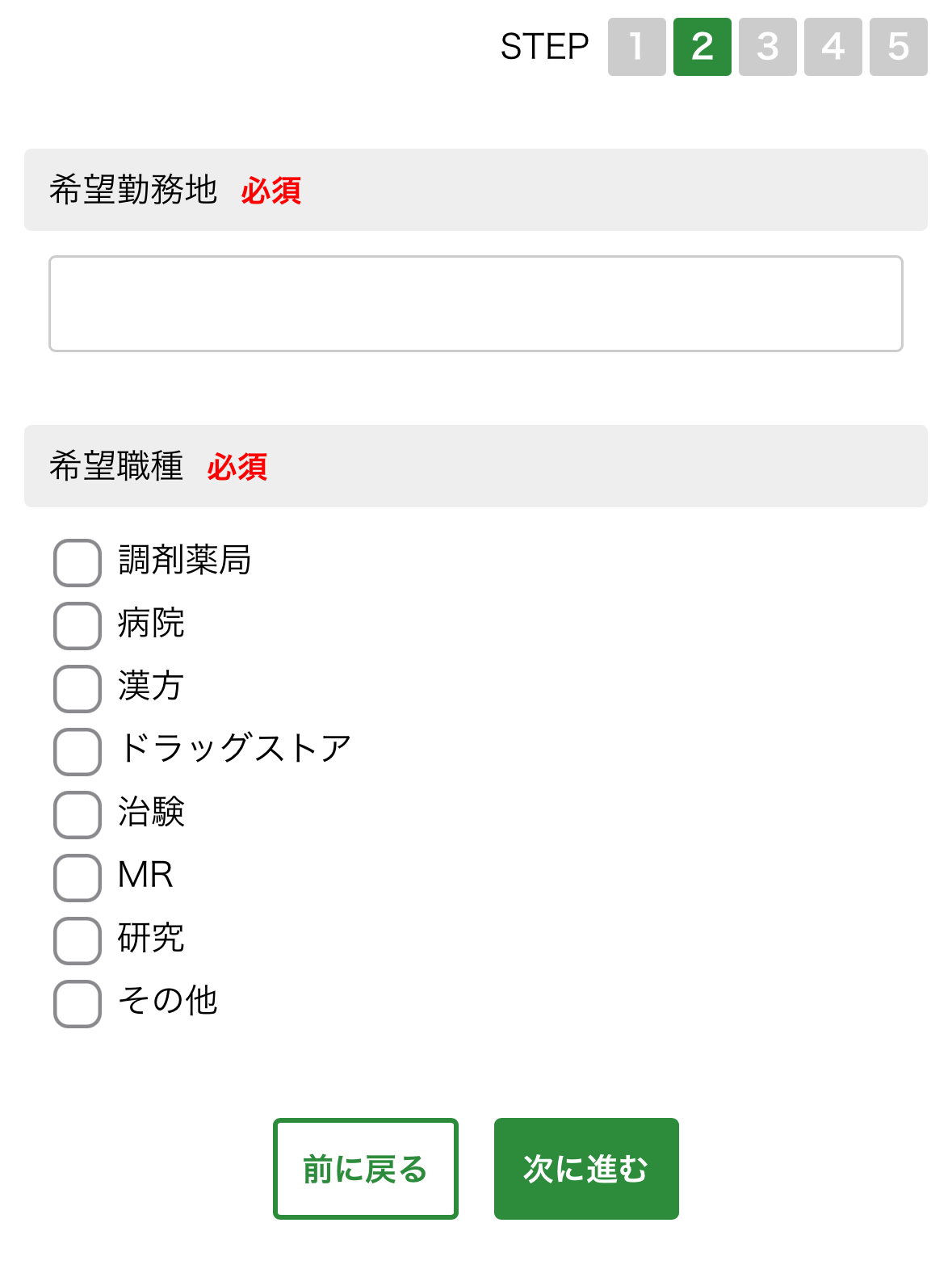Click the 調剤薬局 label text
Image resolution: width=952 pixels, height=1269 pixels.
(185, 560)
